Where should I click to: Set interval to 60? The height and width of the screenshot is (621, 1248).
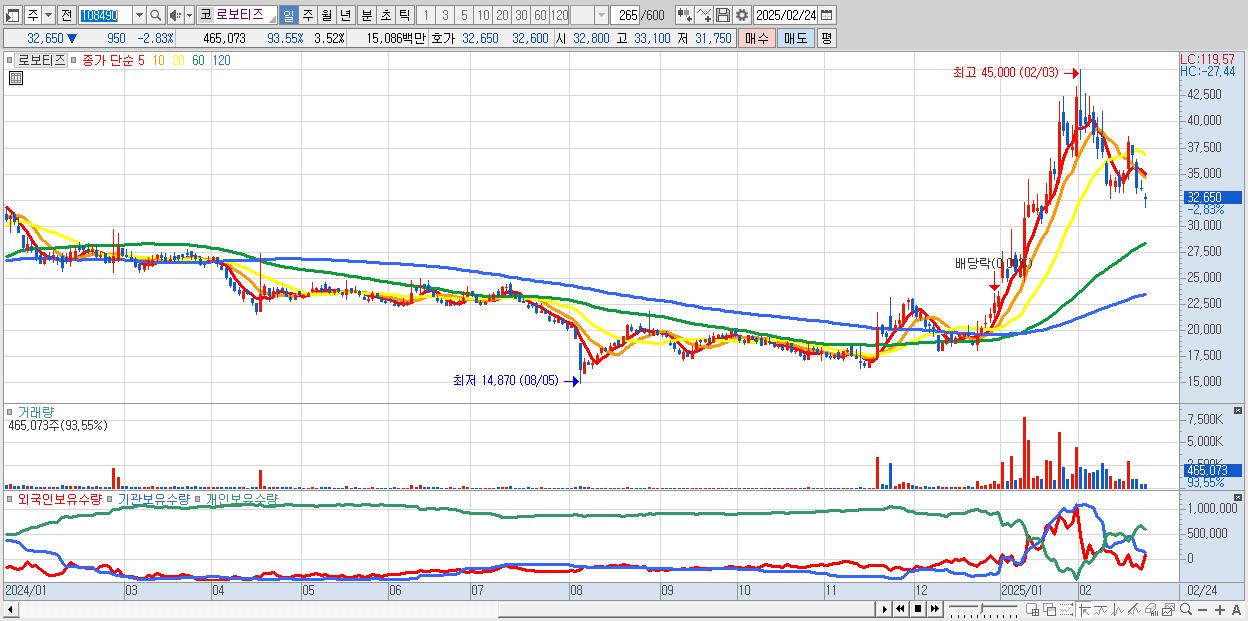click(x=540, y=15)
